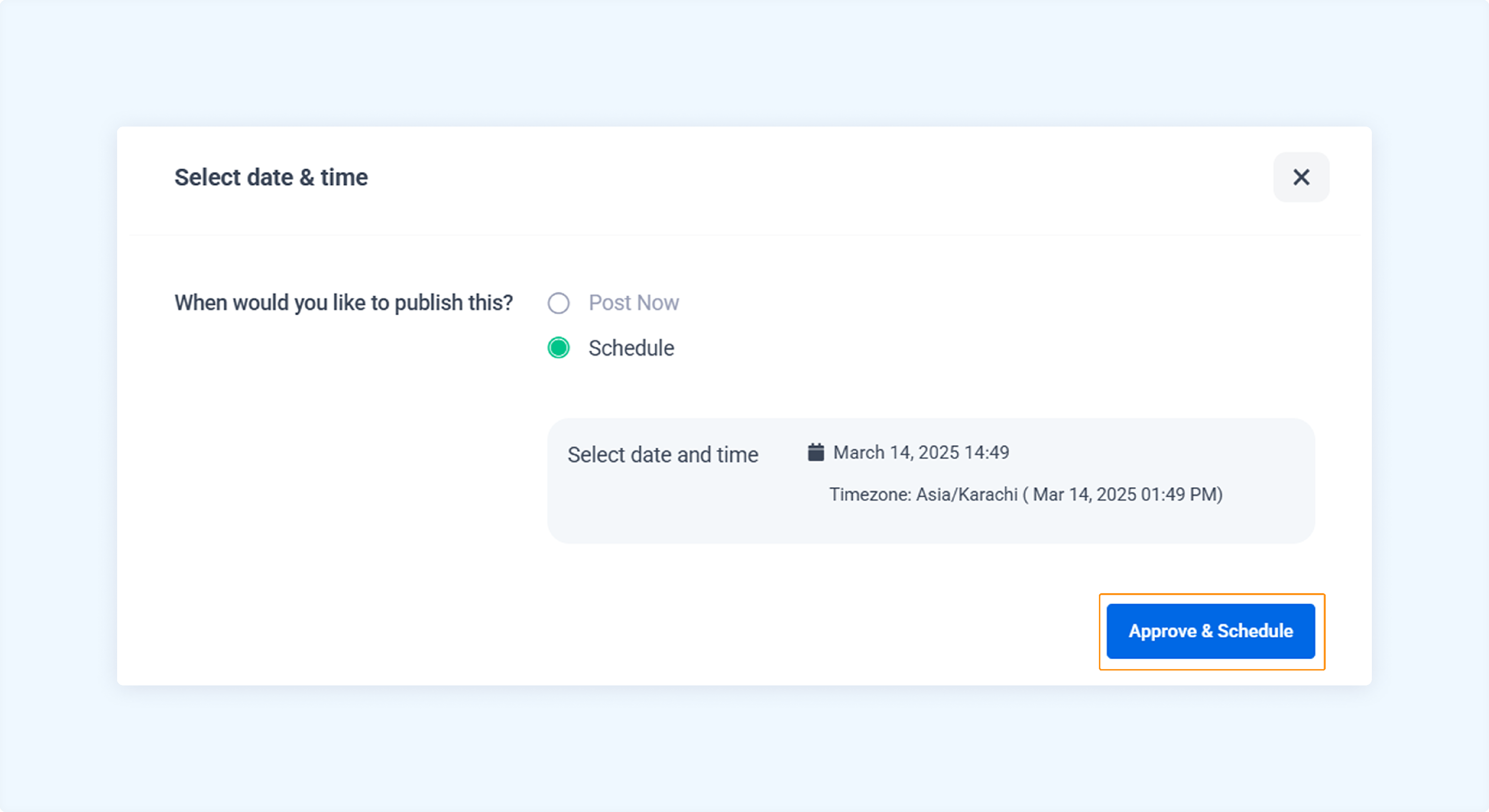Click the calendar icon beside the date
Image resolution: width=1489 pixels, height=812 pixels.
pyautogui.click(x=815, y=452)
